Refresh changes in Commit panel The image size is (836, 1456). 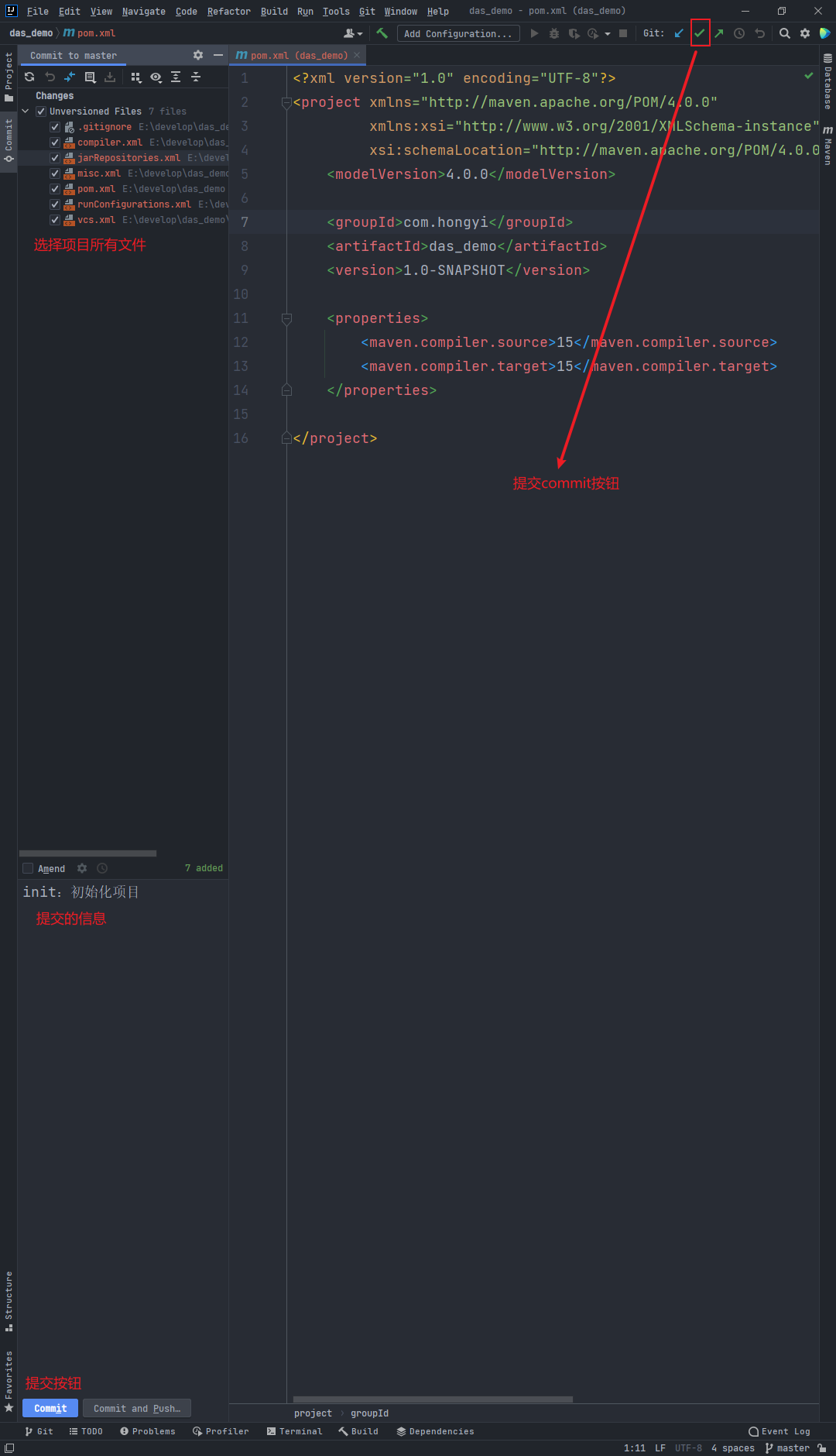(29, 77)
